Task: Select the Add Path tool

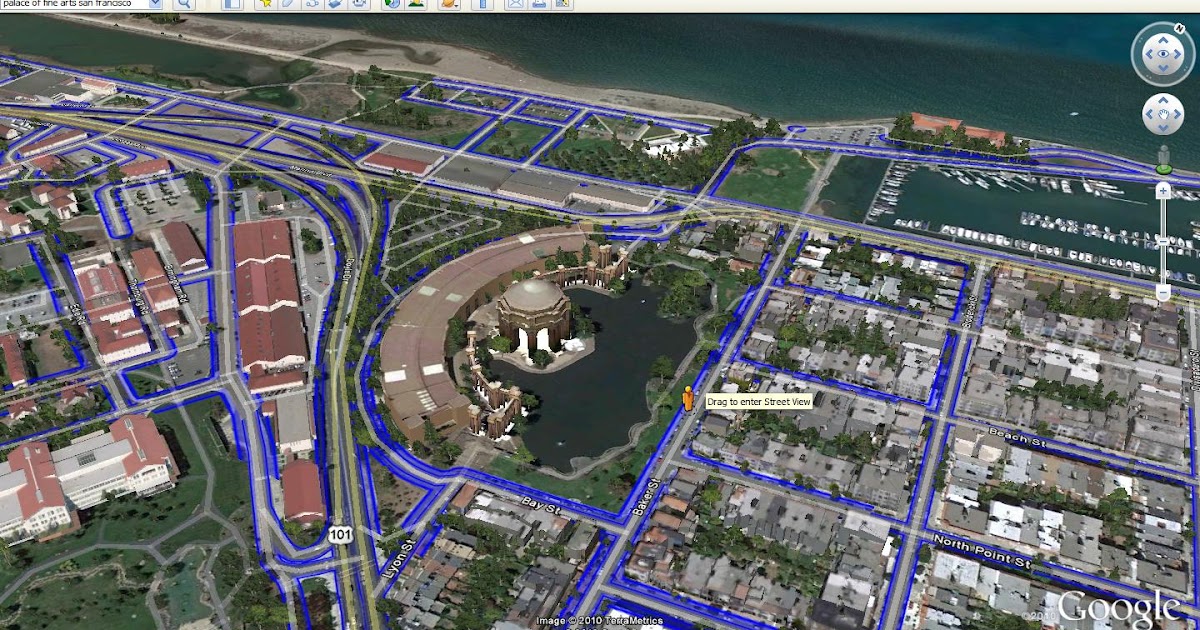Action: click(311, 4)
